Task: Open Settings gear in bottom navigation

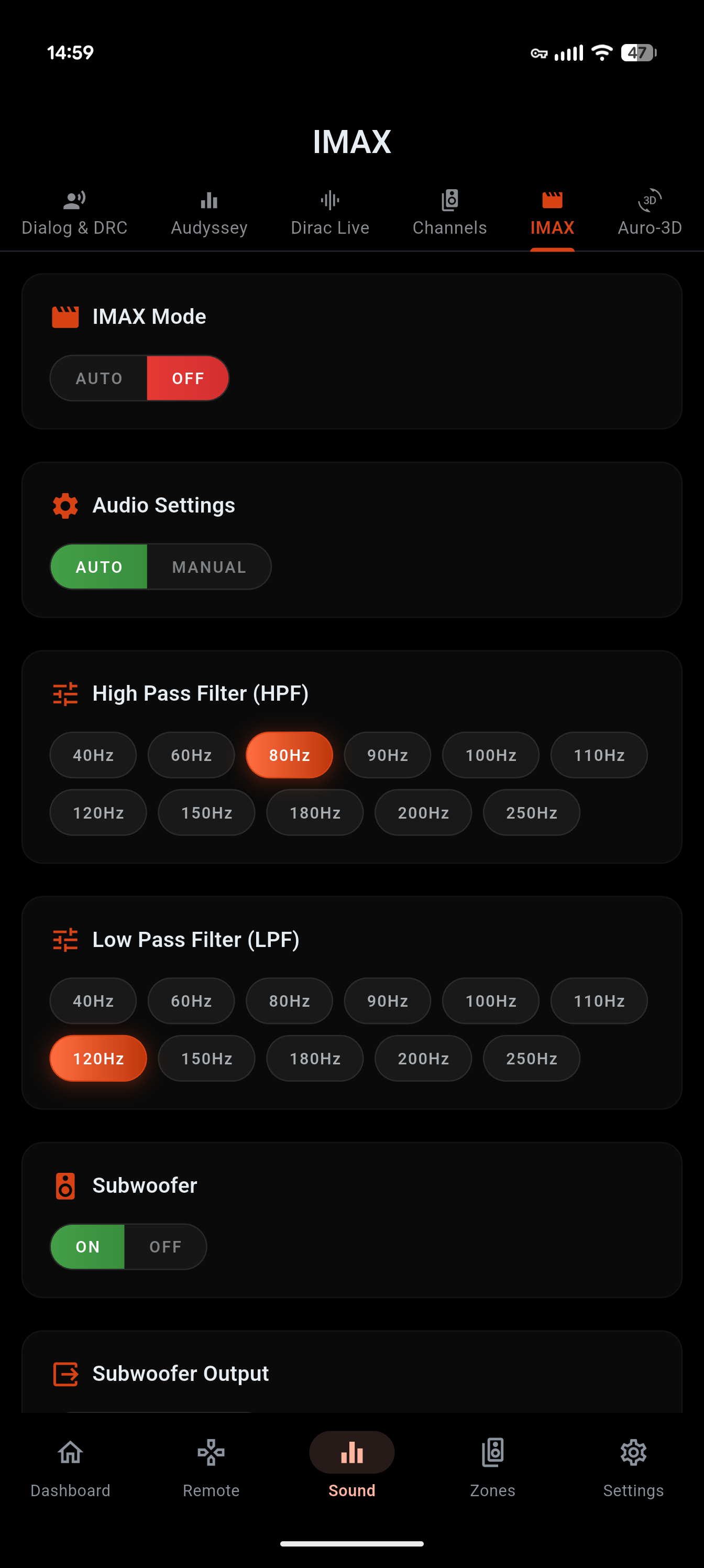Action: (x=633, y=1452)
